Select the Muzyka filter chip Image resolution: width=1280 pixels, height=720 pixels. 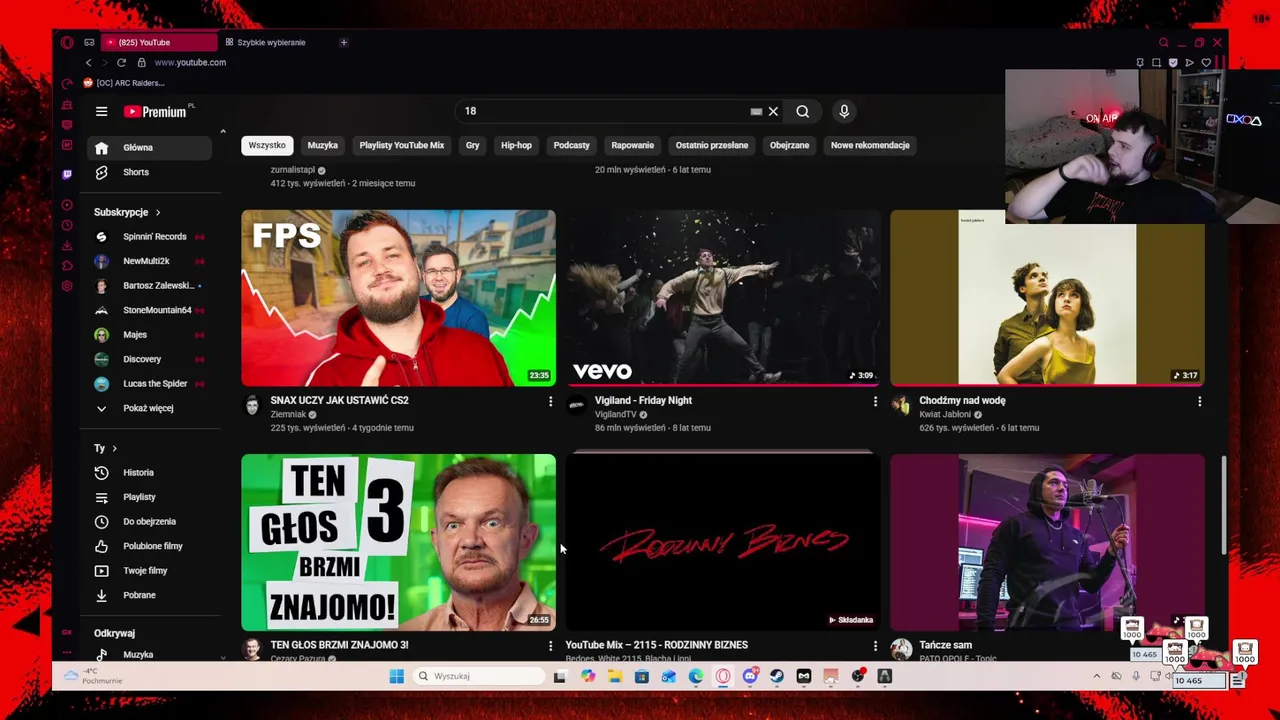322,145
